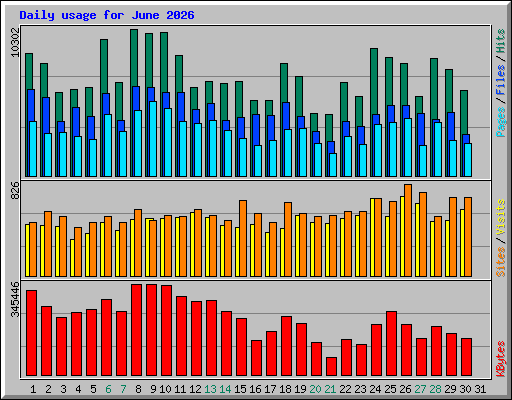Click the "Sites" legend label

[501, 262]
